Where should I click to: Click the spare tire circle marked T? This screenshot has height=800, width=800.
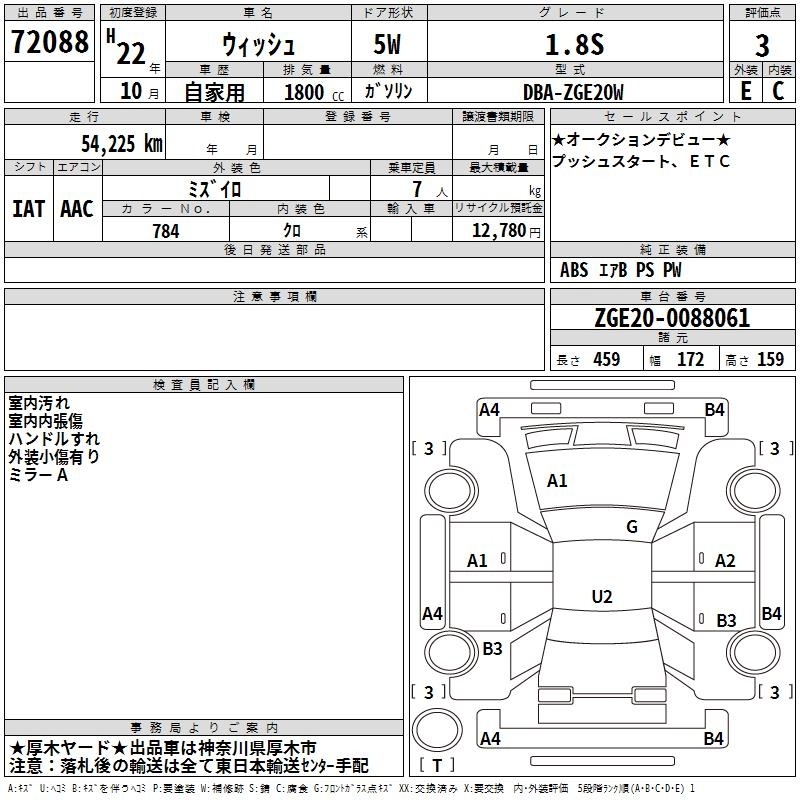(437, 730)
